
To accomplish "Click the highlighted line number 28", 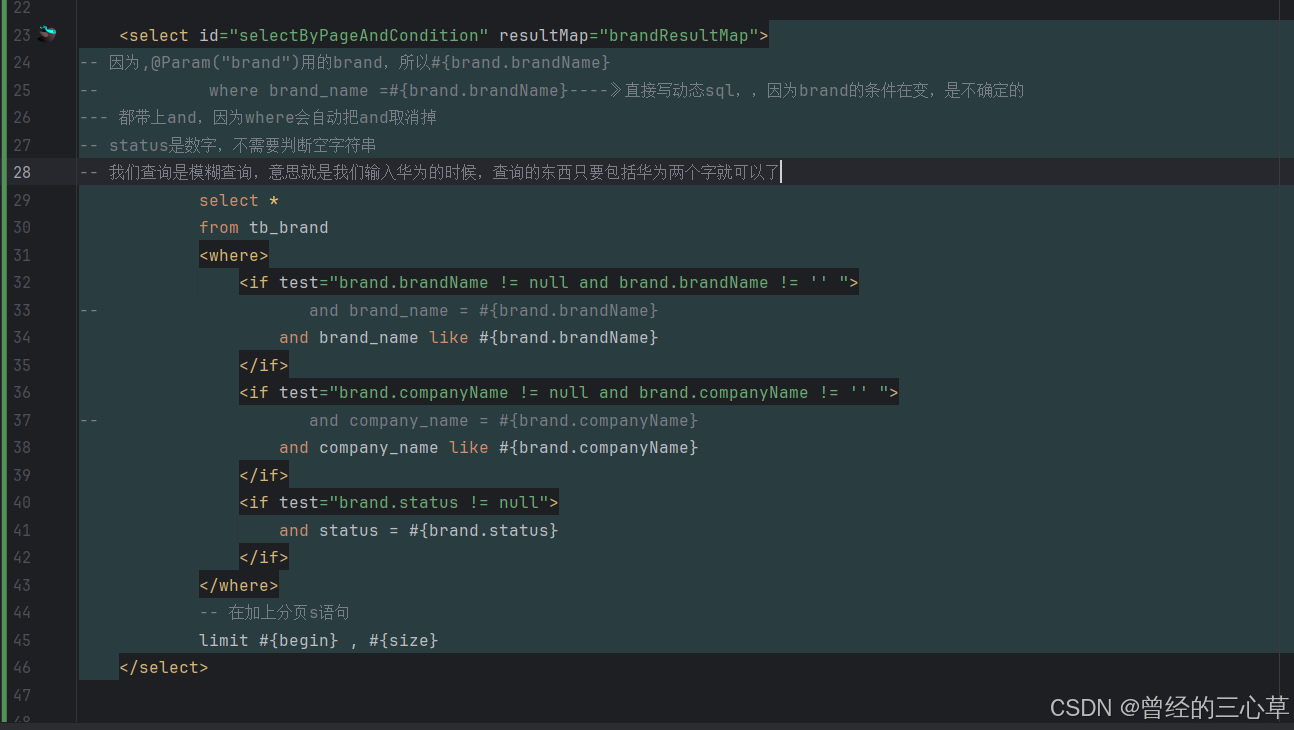I will [22, 173].
